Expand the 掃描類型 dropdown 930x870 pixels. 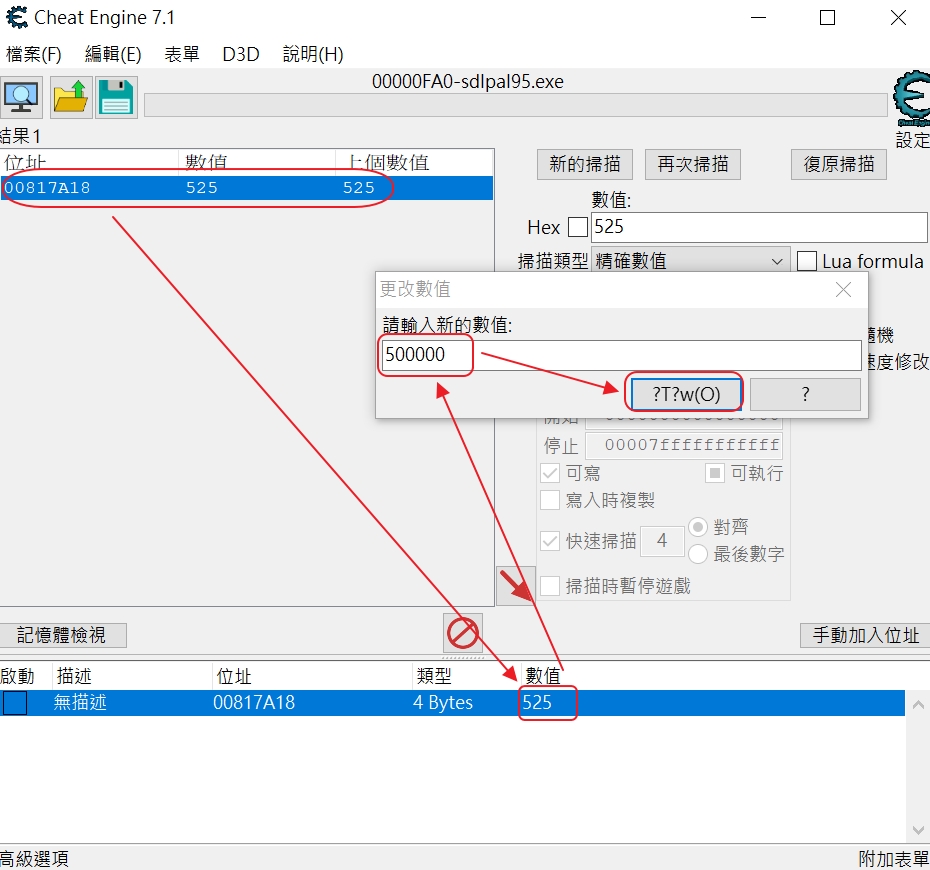tap(690, 261)
